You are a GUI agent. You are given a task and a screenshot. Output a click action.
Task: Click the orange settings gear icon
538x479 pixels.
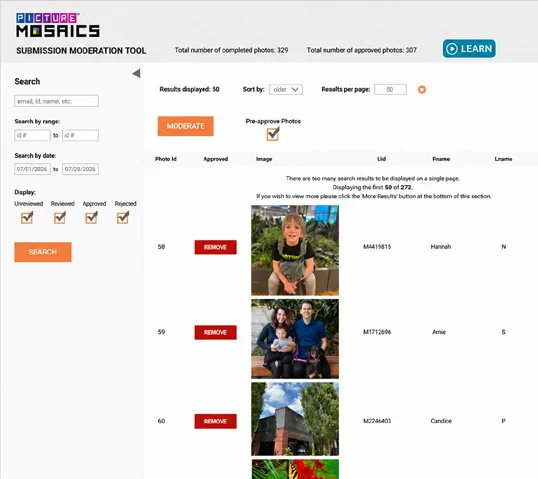pos(422,90)
